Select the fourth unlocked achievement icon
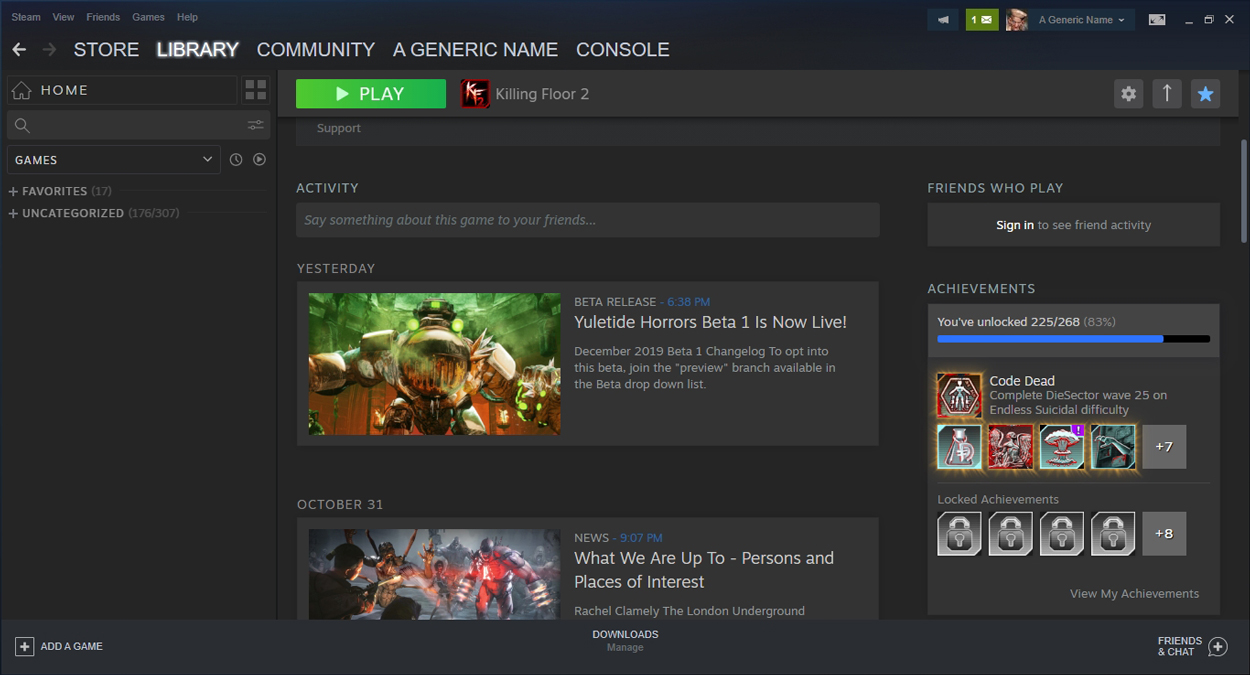Image resolution: width=1250 pixels, height=675 pixels. click(x=1113, y=447)
